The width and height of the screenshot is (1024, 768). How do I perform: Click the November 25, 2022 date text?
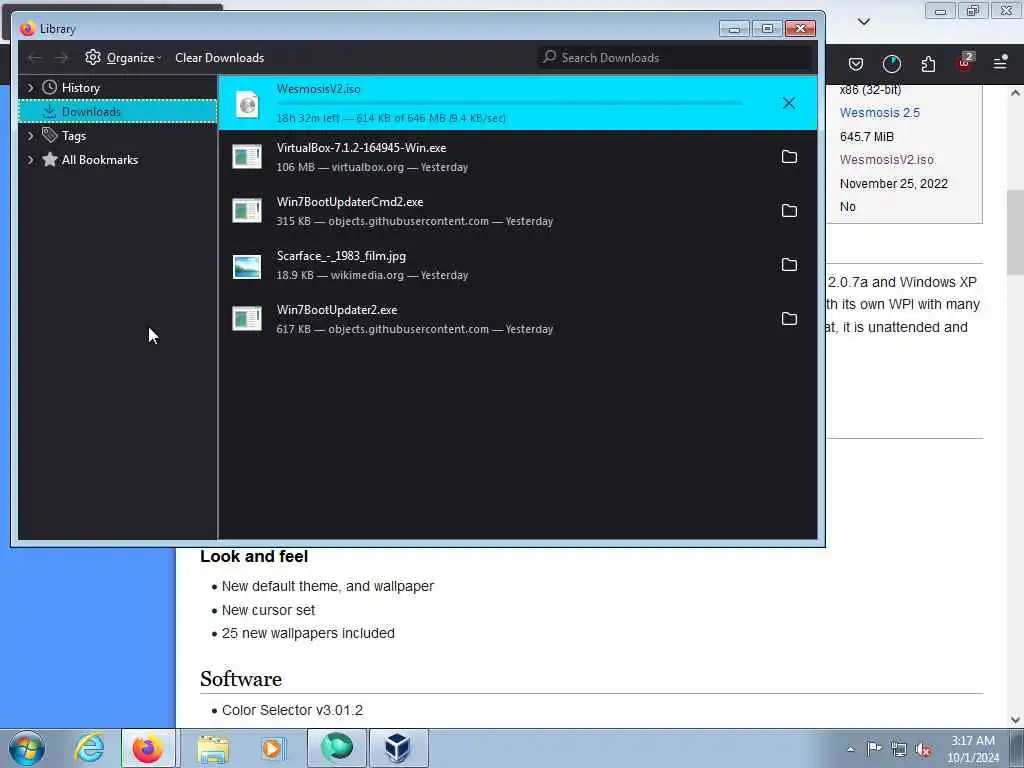893,184
